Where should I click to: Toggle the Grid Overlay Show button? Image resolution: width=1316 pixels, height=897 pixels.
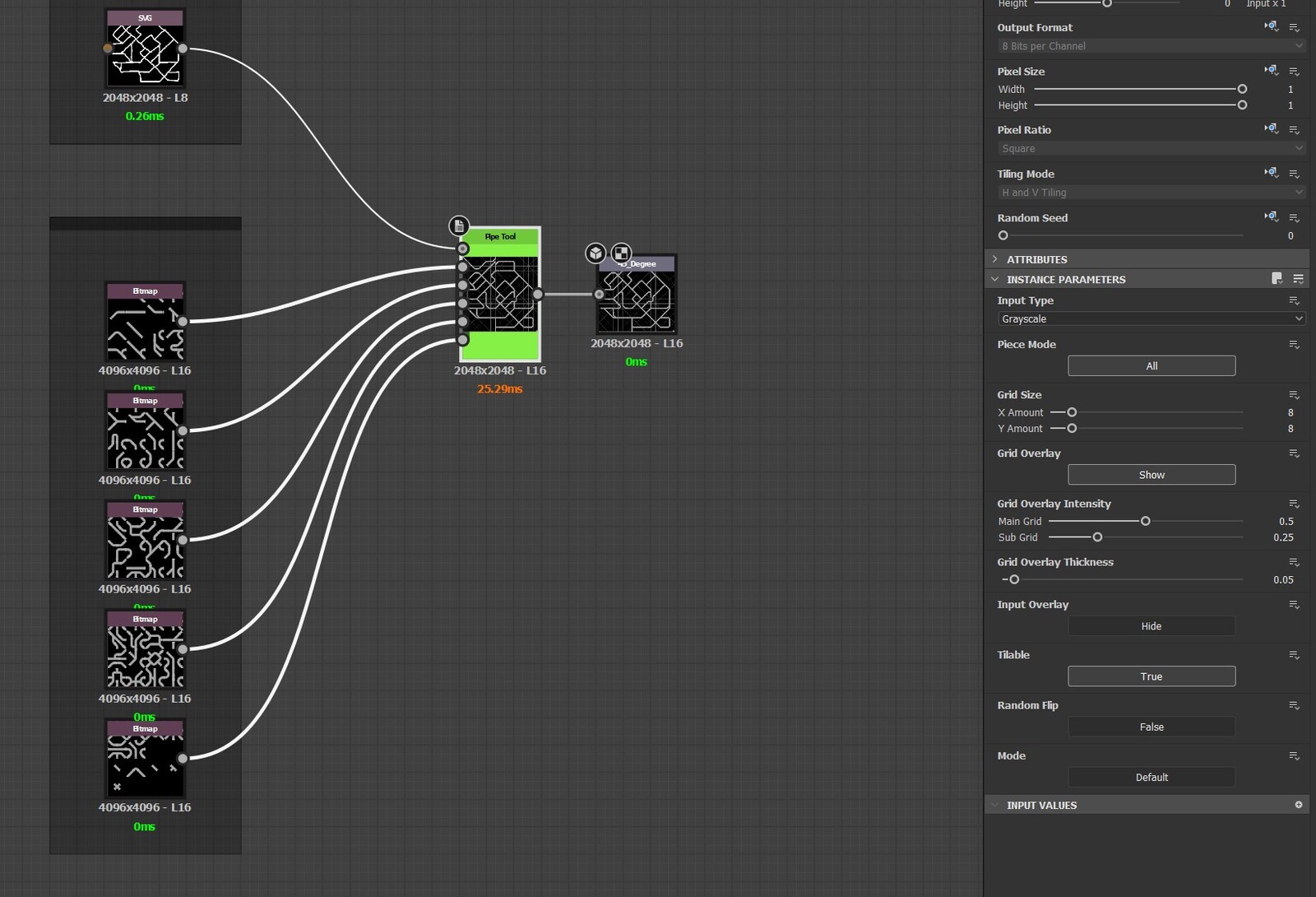pyautogui.click(x=1151, y=474)
